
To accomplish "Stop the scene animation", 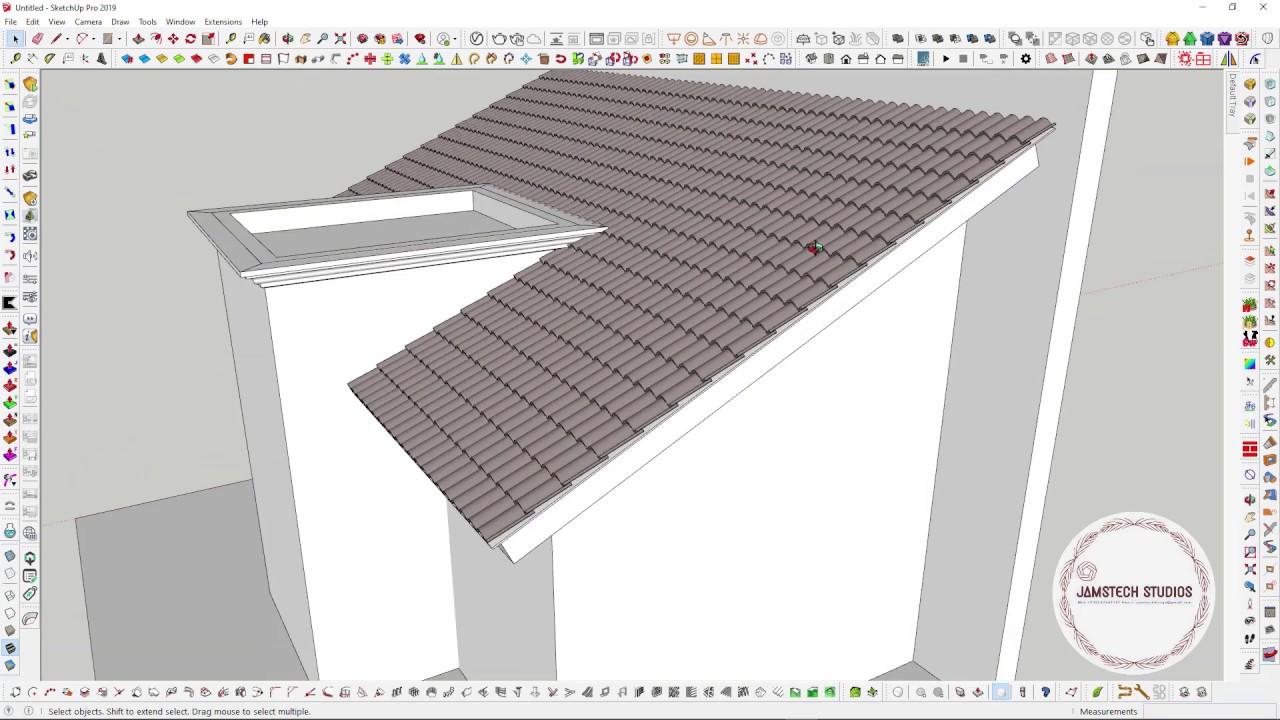I will pos(963,59).
